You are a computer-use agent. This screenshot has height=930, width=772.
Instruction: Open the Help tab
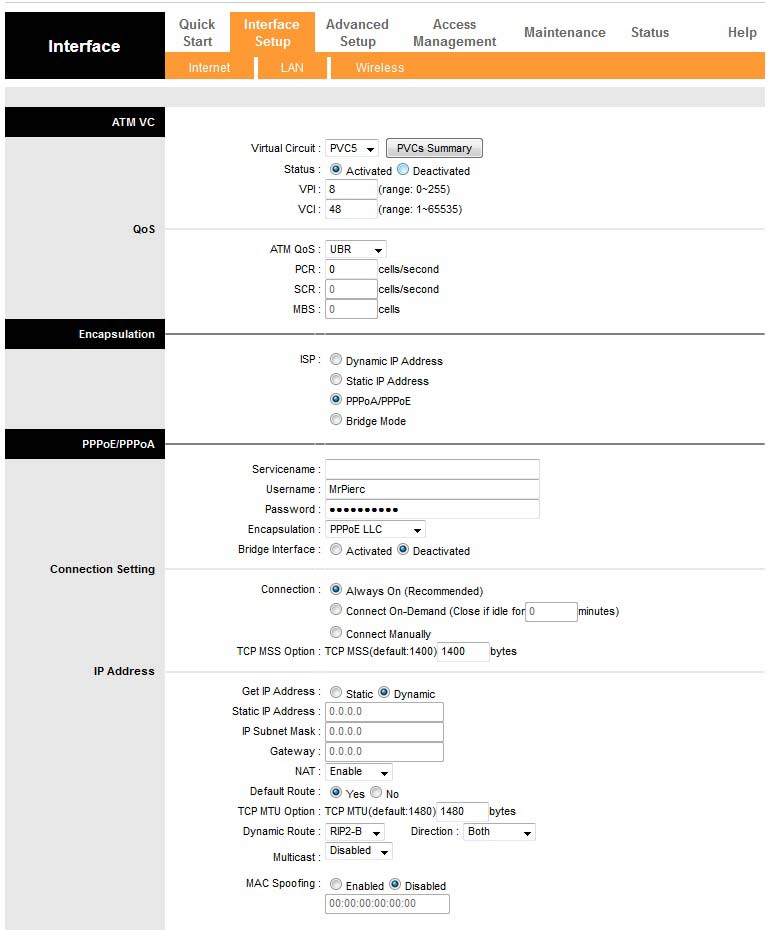pos(742,33)
